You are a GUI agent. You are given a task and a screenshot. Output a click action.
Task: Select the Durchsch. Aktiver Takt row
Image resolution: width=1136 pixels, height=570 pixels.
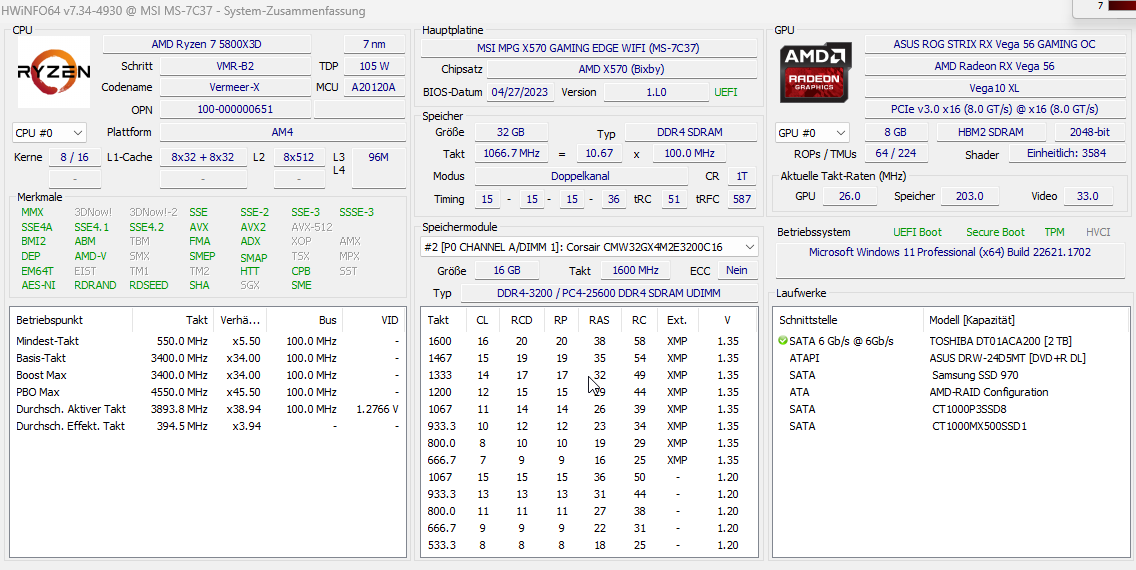[x=207, y=409]
